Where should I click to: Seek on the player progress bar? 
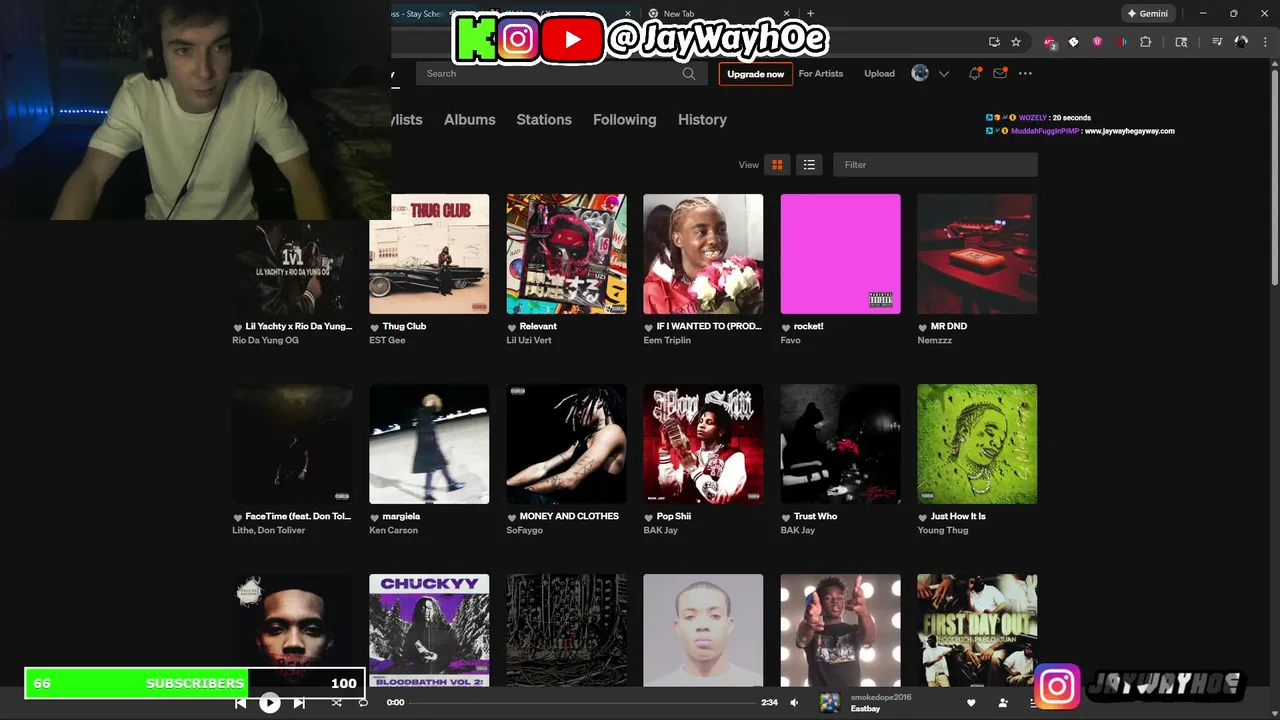[x=584, y=703]
